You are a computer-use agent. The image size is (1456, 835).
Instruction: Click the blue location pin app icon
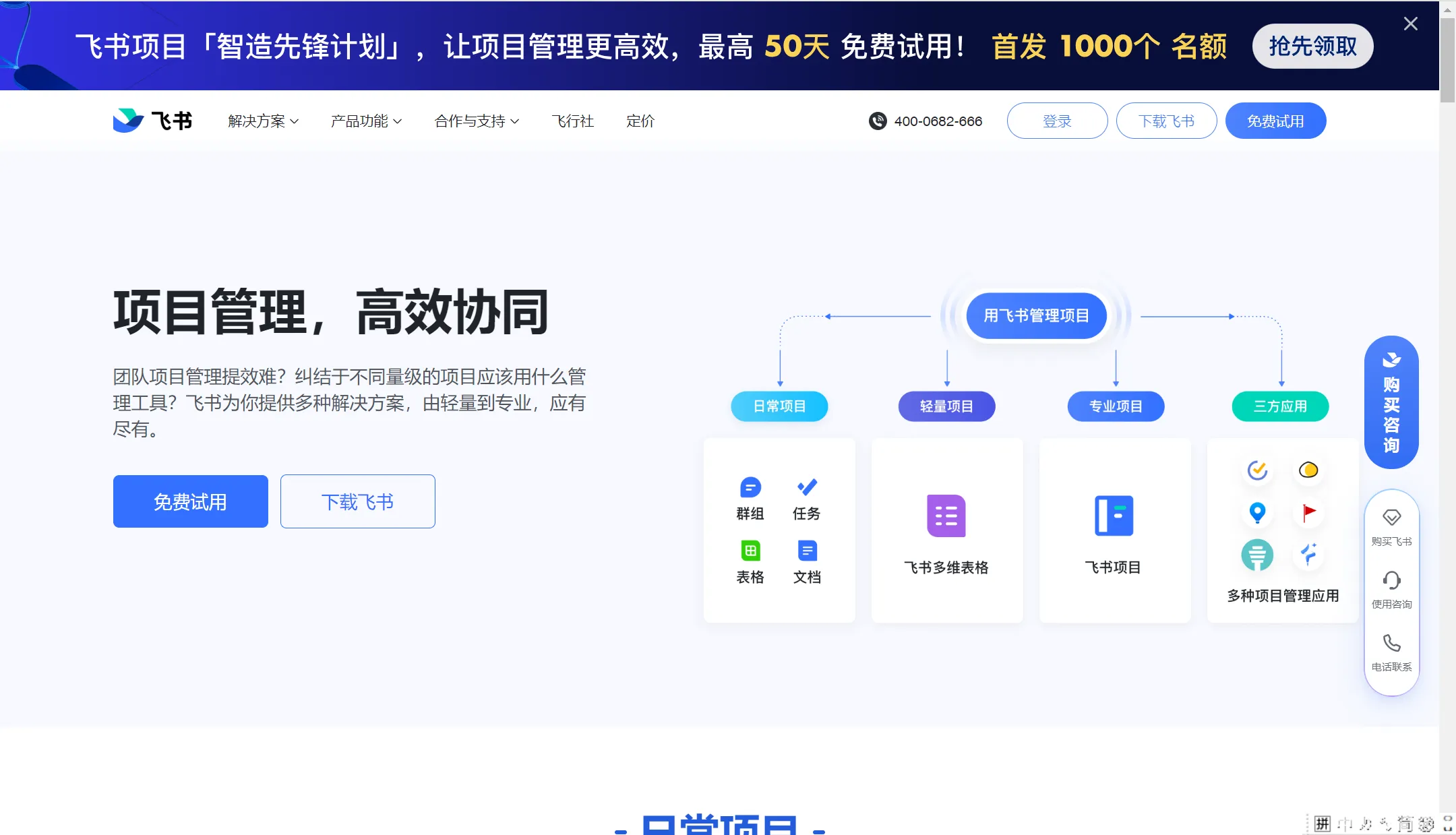(x=1257, y=513)
